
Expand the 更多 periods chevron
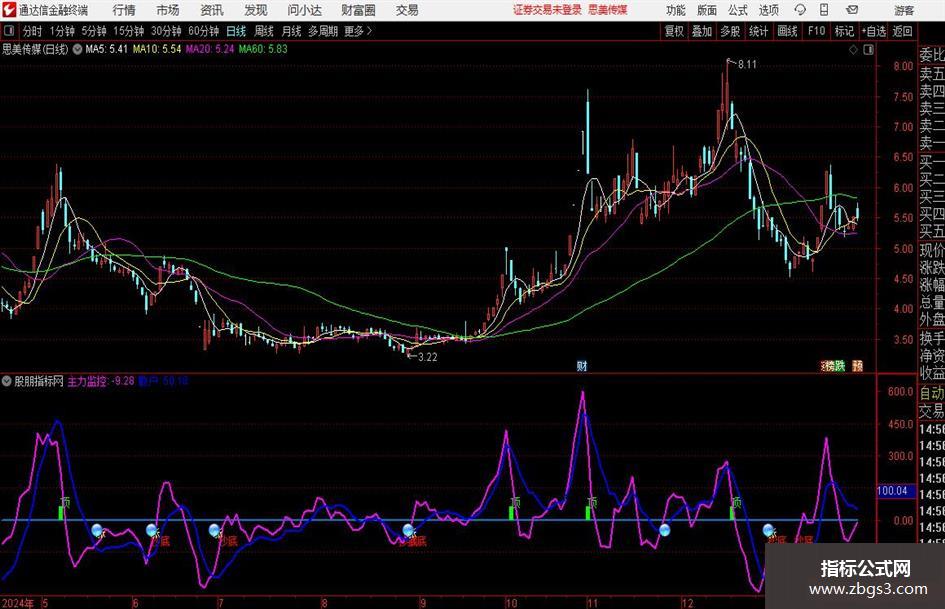click(369, 31)
